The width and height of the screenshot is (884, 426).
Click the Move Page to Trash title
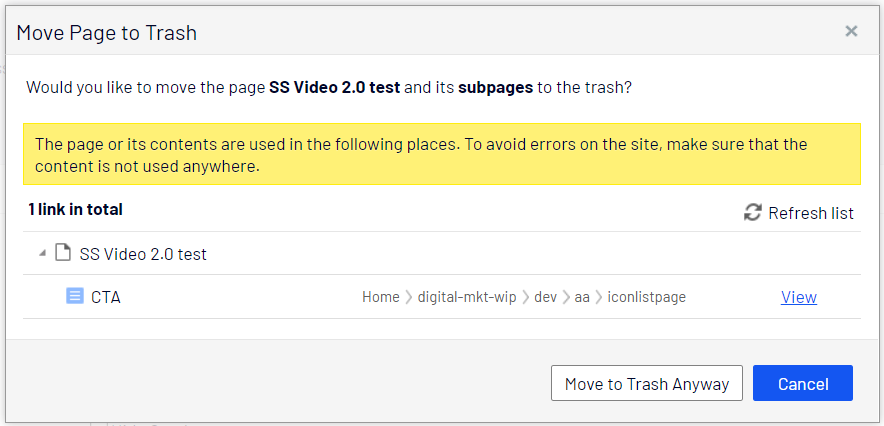[x=107, y=32]
